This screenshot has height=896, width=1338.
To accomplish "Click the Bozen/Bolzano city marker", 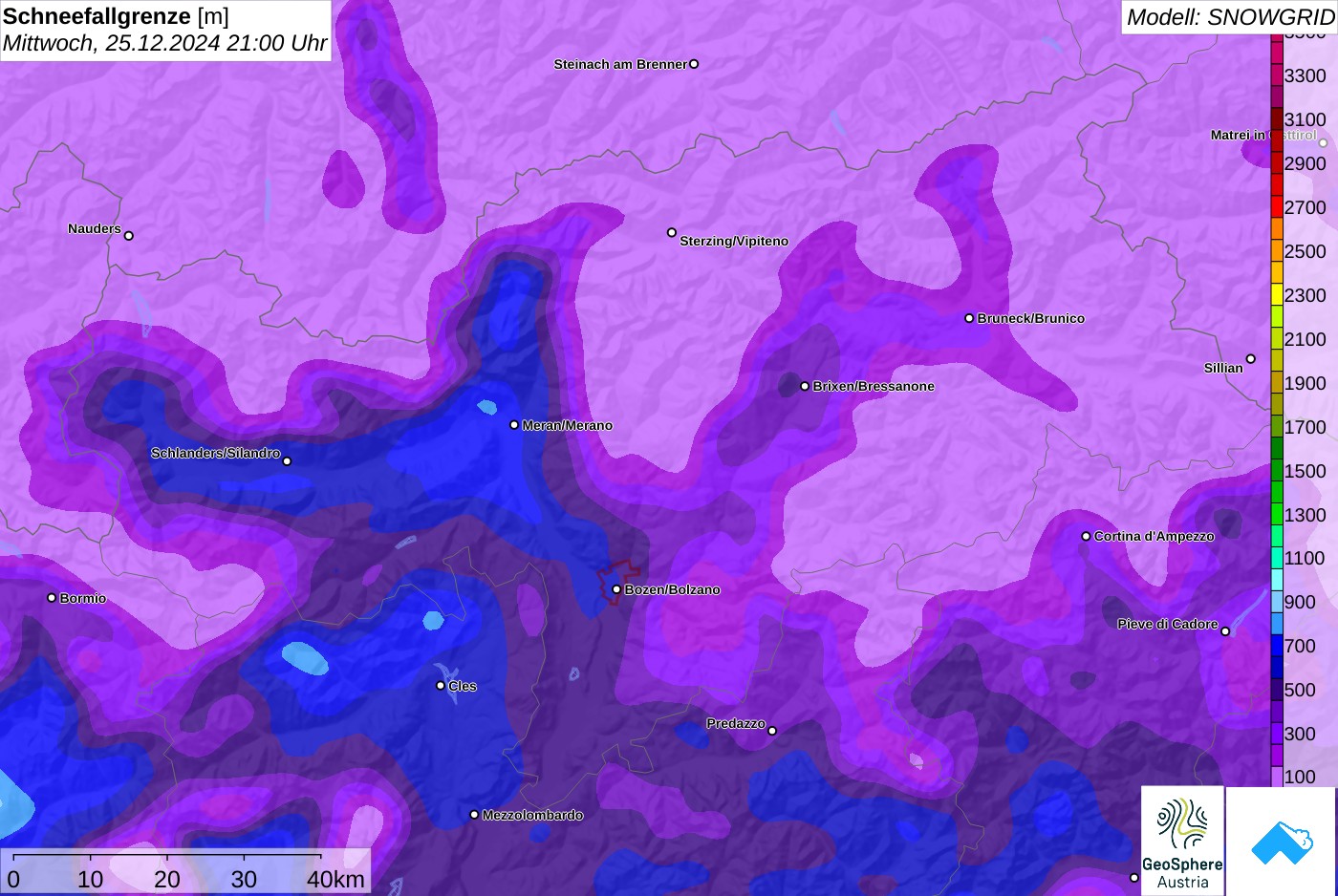I will point(616,589).
